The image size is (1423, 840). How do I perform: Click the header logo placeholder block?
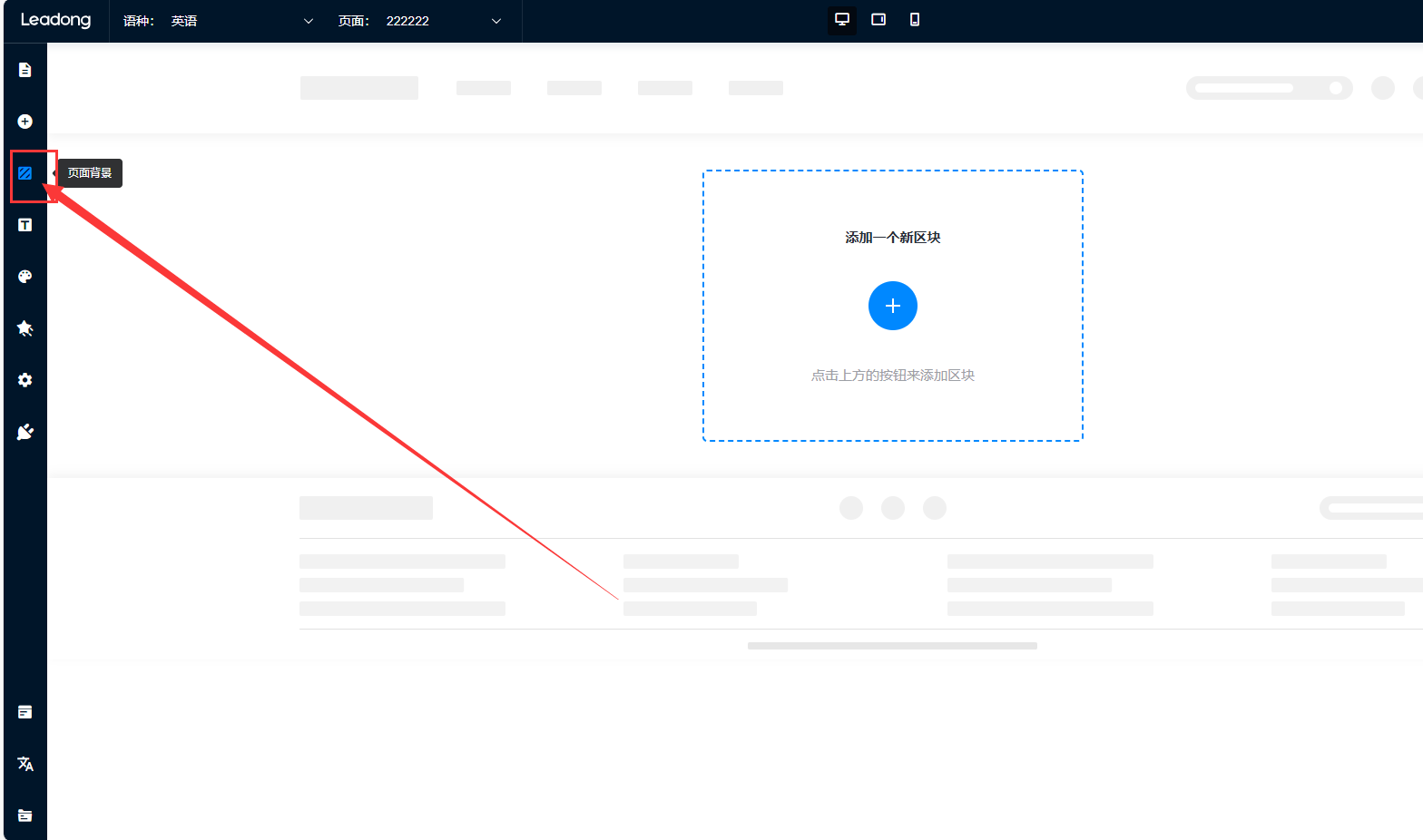click(x=359, y=88)
